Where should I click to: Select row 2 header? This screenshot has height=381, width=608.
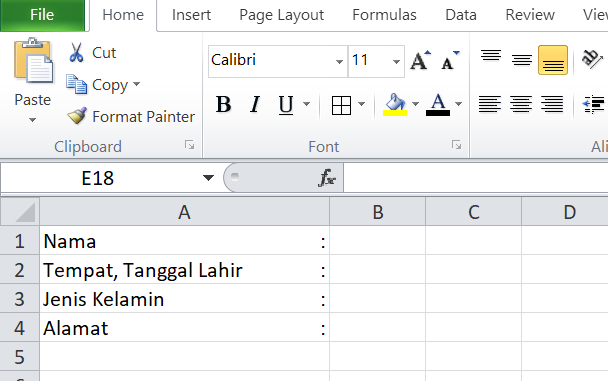click(x=20, y=269)
